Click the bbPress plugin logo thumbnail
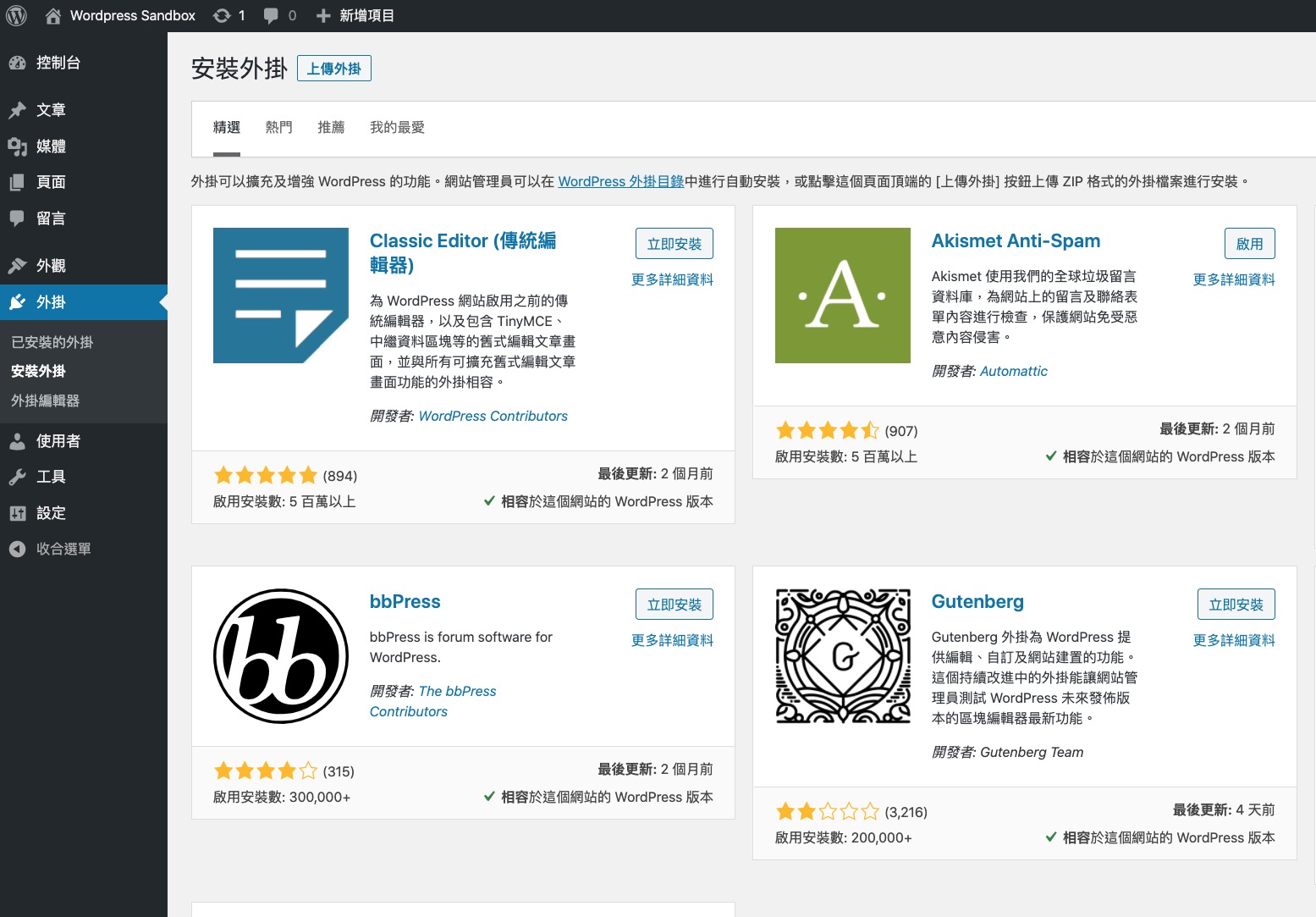The image size is (1316, 917). 281,656
